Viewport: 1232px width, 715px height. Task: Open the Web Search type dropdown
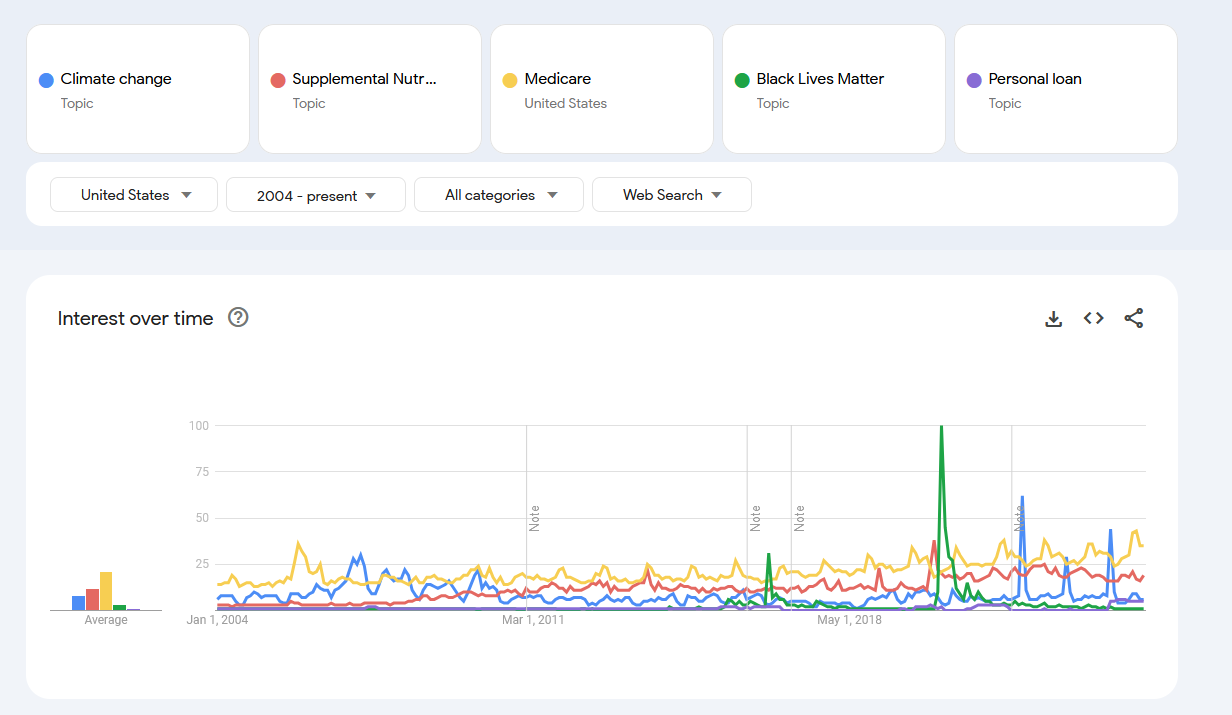click(x=672, y=195)
